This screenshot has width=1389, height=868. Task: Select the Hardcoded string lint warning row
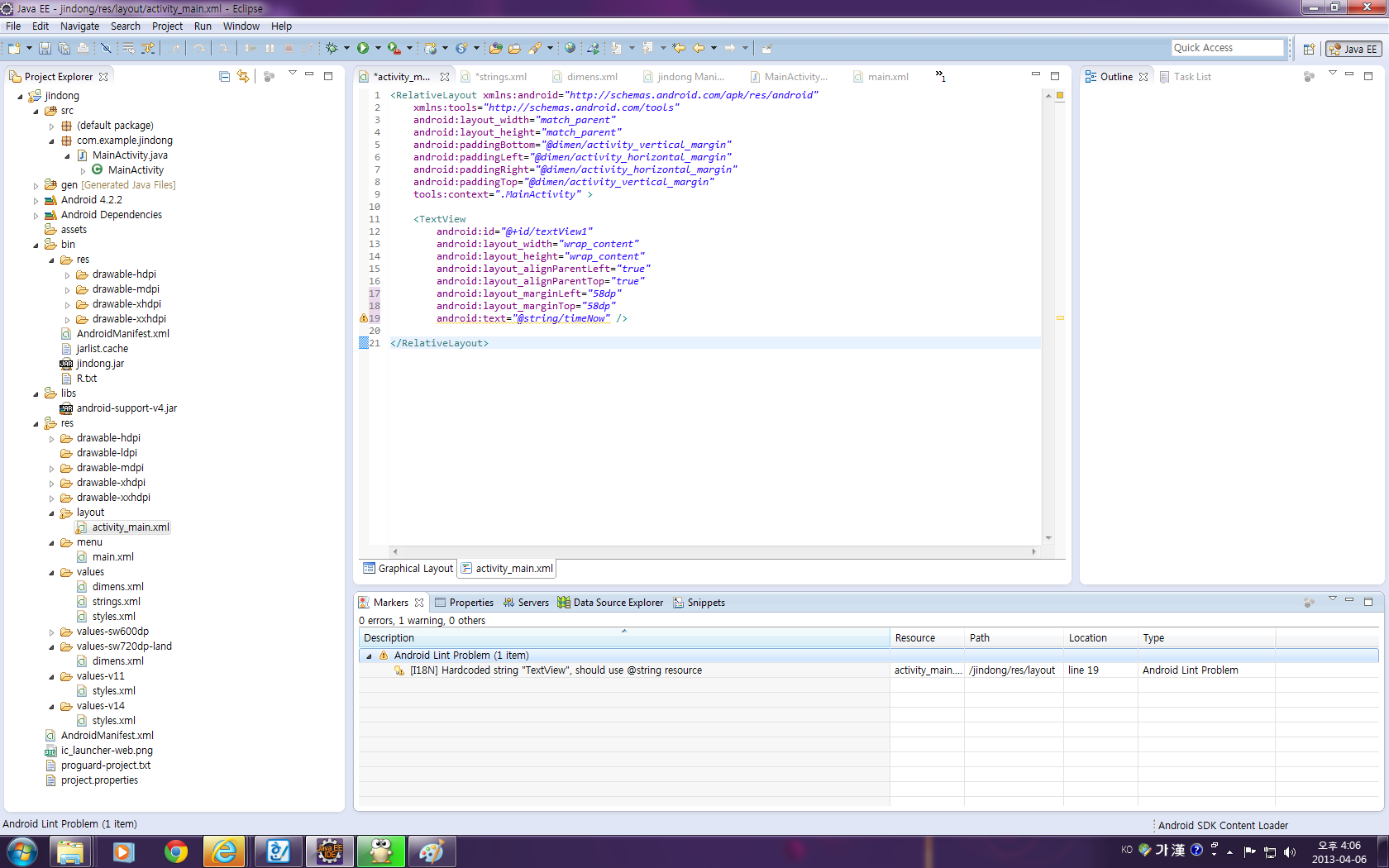(x=868, y=670)
